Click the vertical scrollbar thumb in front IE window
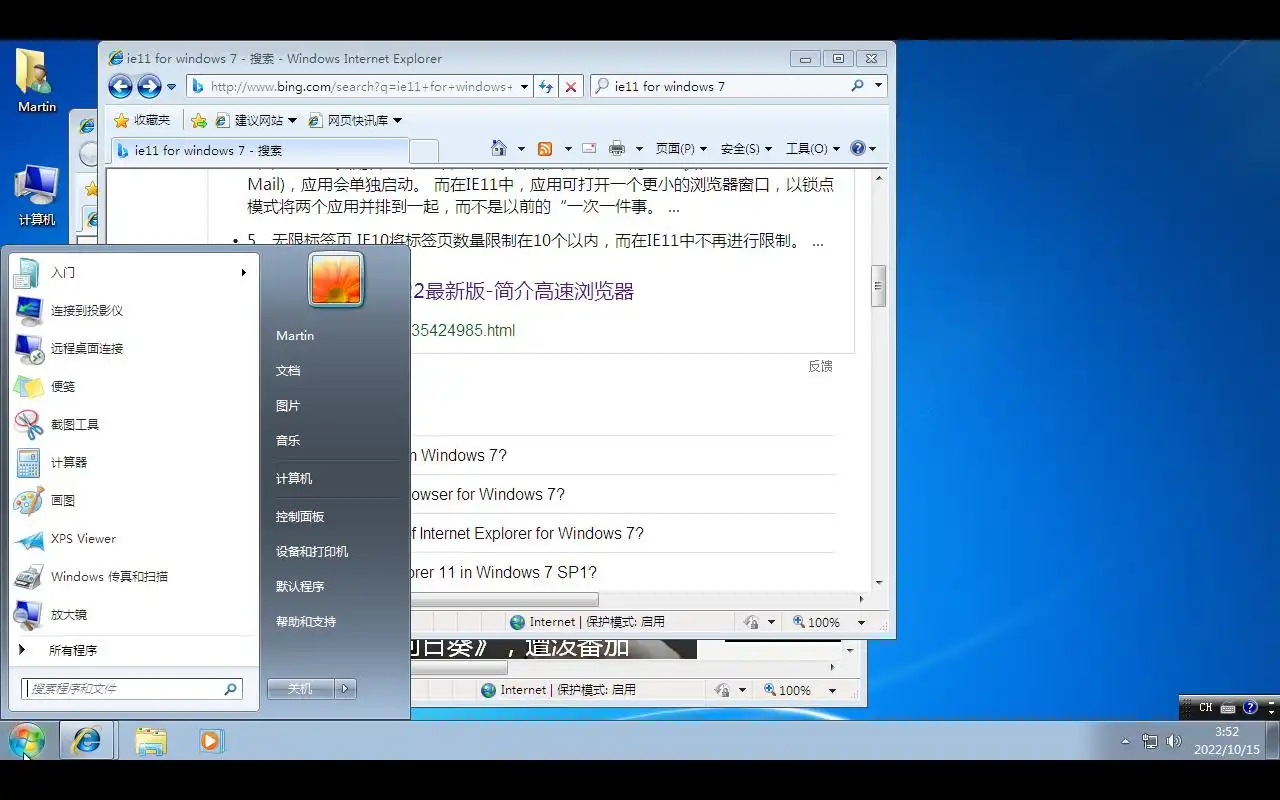 coord(879,286)
